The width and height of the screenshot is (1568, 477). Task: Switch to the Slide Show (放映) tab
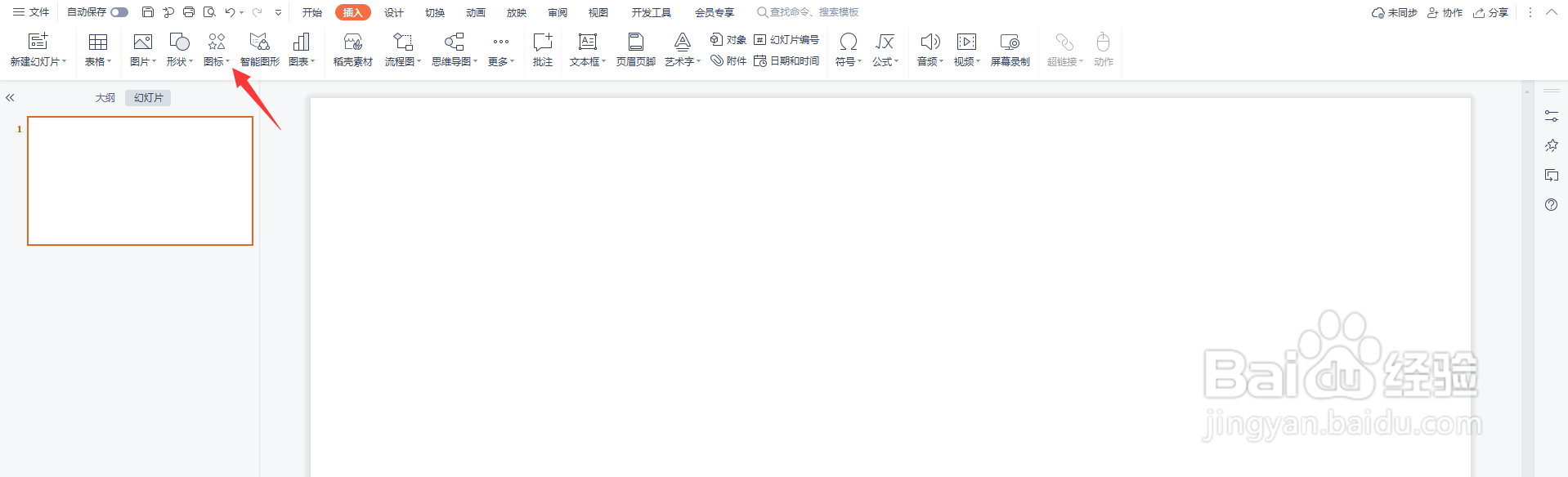pos(517,12)
